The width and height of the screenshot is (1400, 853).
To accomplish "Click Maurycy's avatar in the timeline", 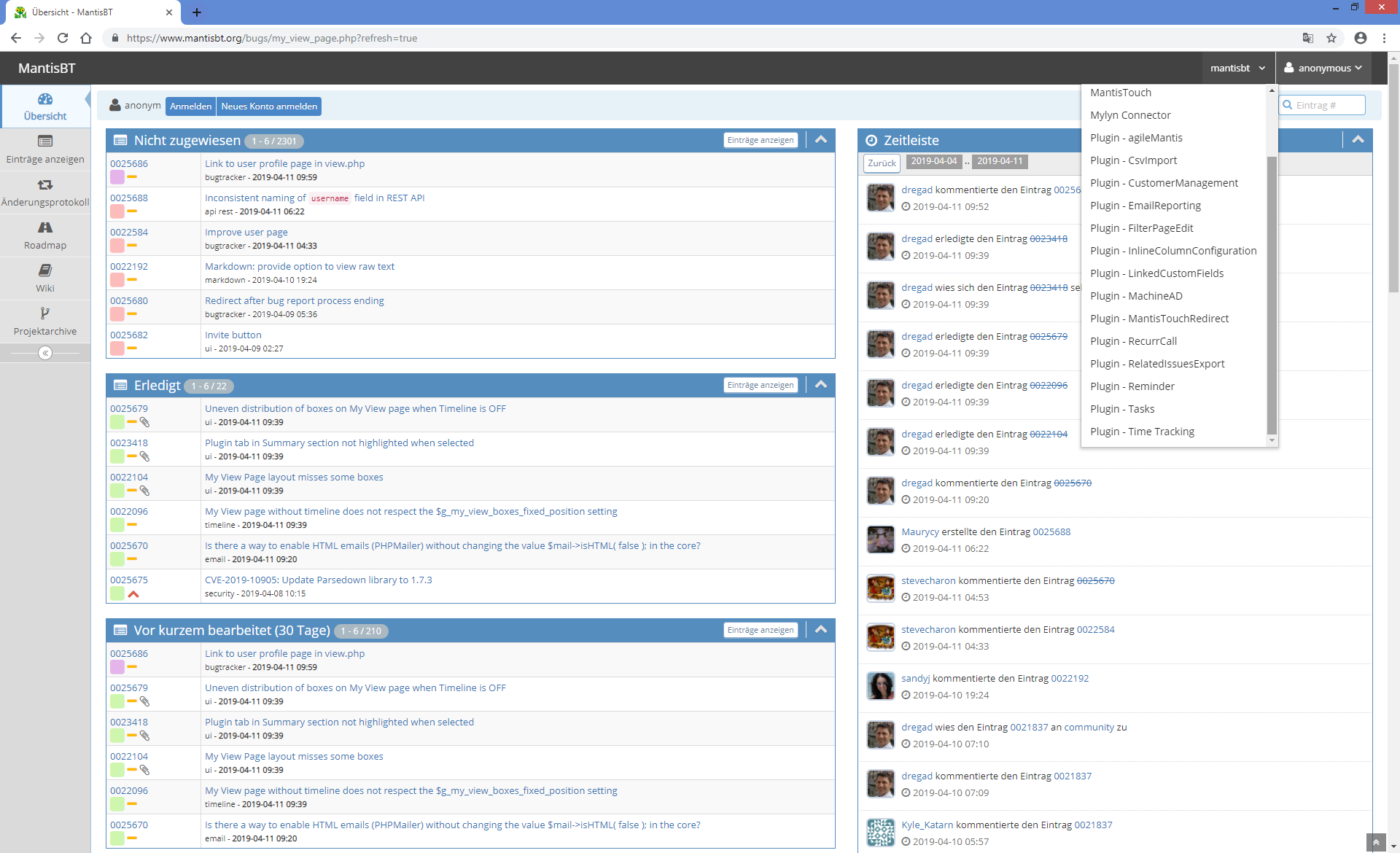I will pyautogui.click(x=881, y=540).
